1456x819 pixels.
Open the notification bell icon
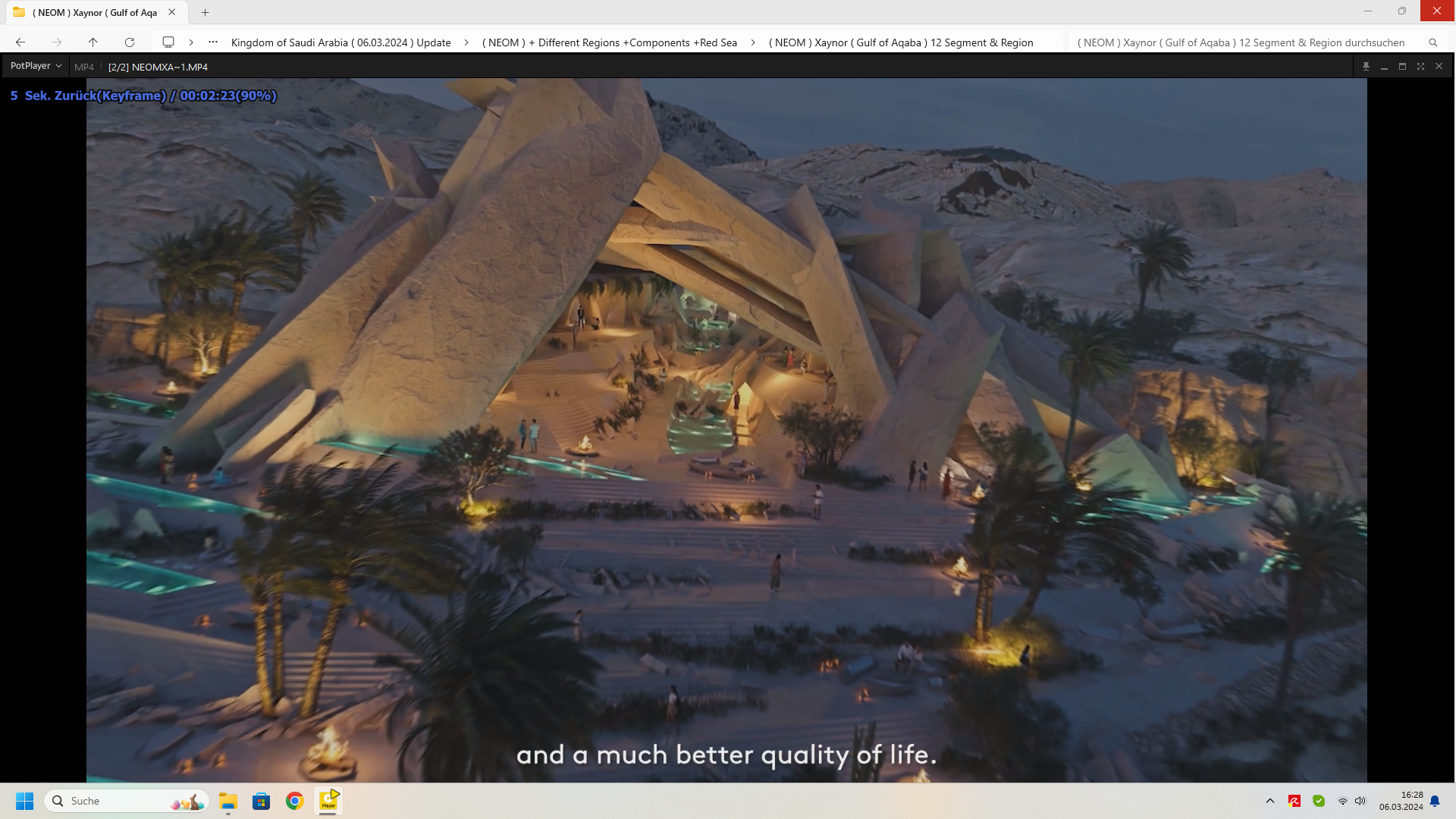click(x=1435, y=801)
